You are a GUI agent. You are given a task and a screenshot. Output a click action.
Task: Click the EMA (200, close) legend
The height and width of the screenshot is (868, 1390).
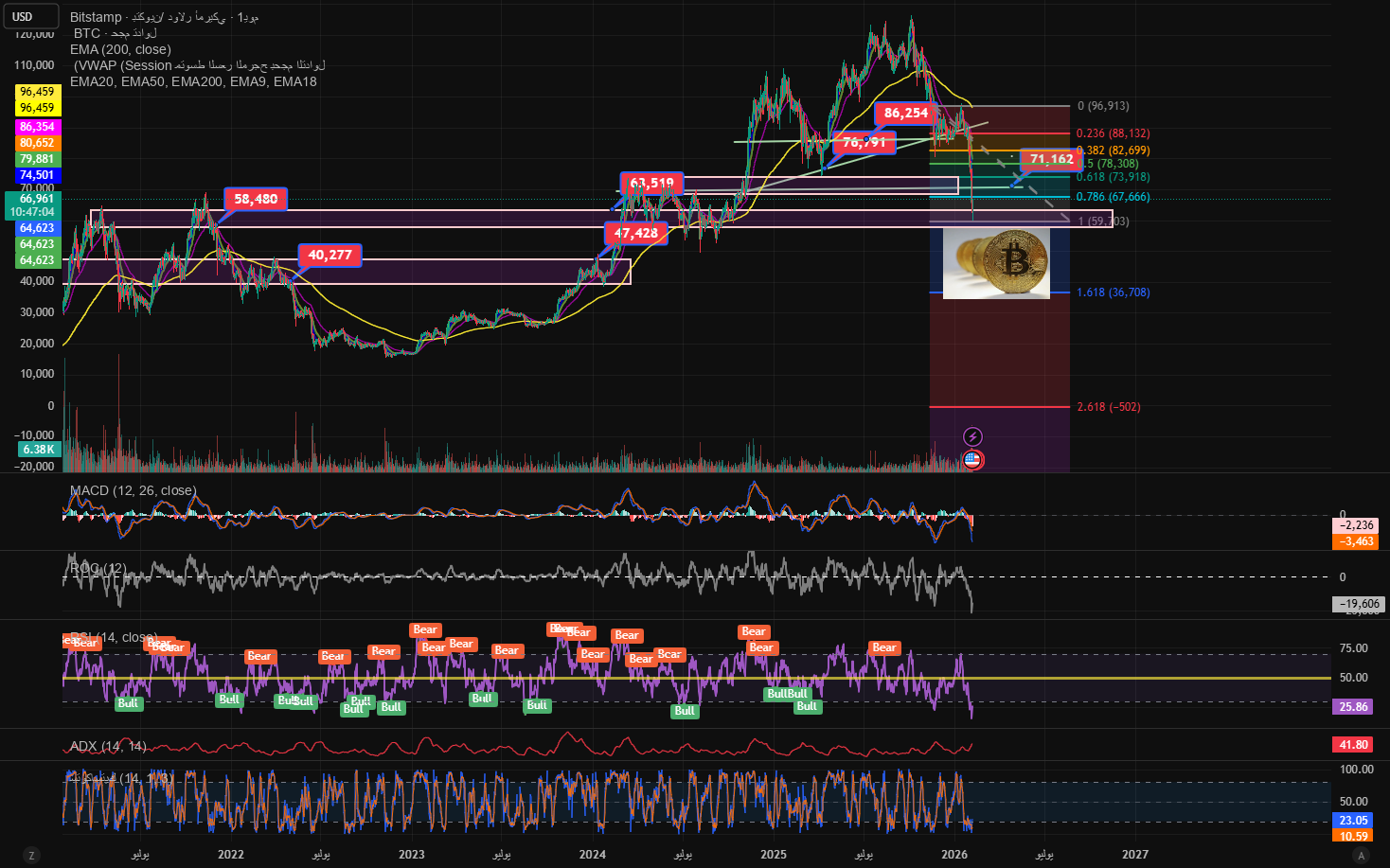coord(120,49)
